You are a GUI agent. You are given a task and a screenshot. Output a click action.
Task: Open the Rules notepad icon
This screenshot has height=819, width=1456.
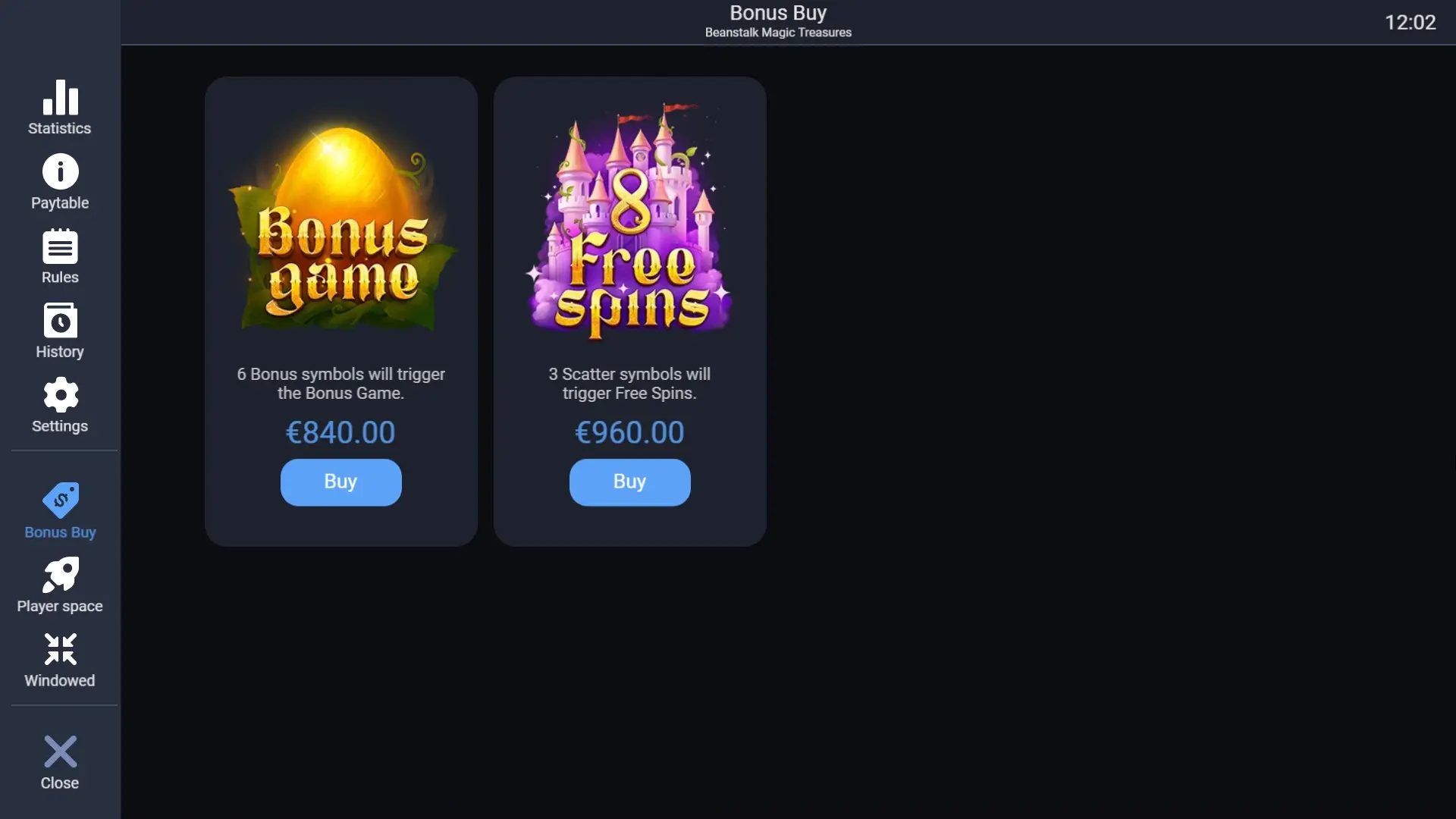[60, 246]
